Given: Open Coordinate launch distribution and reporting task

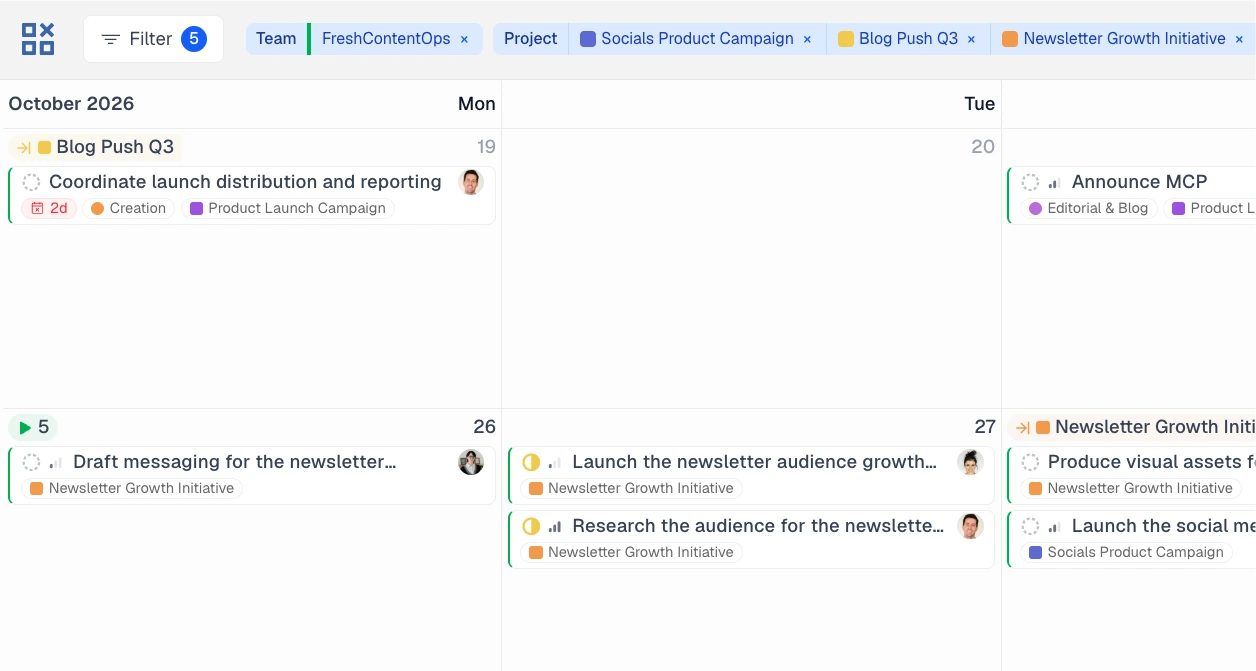Looking at the screenshot, I should 245,182.
